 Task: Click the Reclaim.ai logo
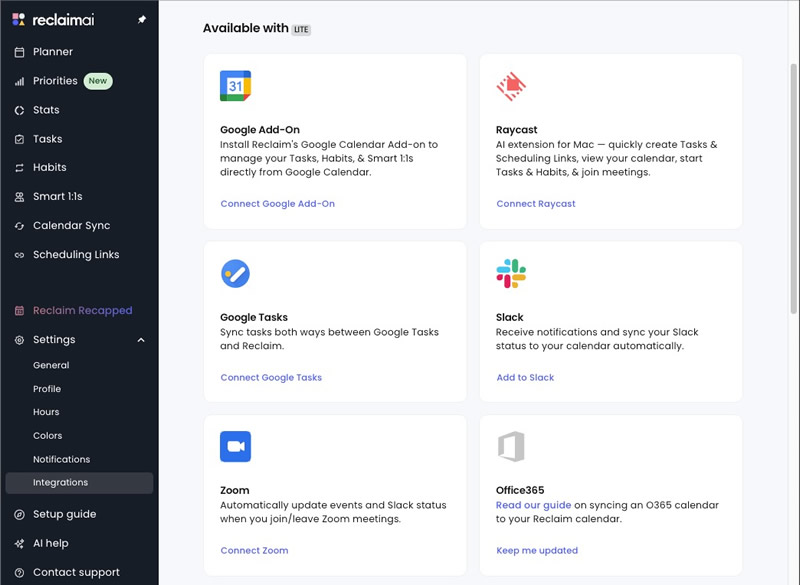[x=54, y=20]
